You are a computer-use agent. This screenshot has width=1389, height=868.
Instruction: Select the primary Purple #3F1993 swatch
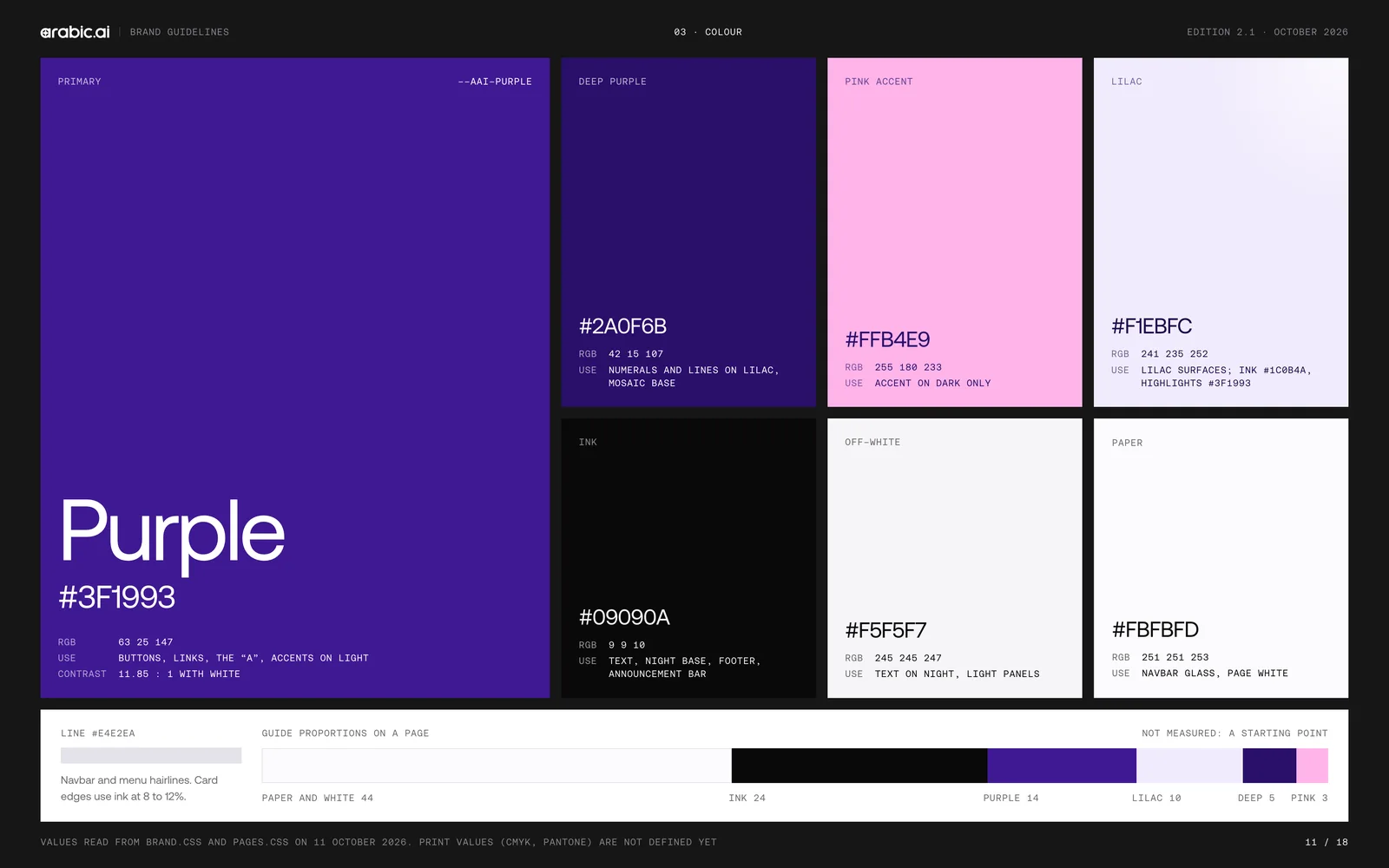295,378
